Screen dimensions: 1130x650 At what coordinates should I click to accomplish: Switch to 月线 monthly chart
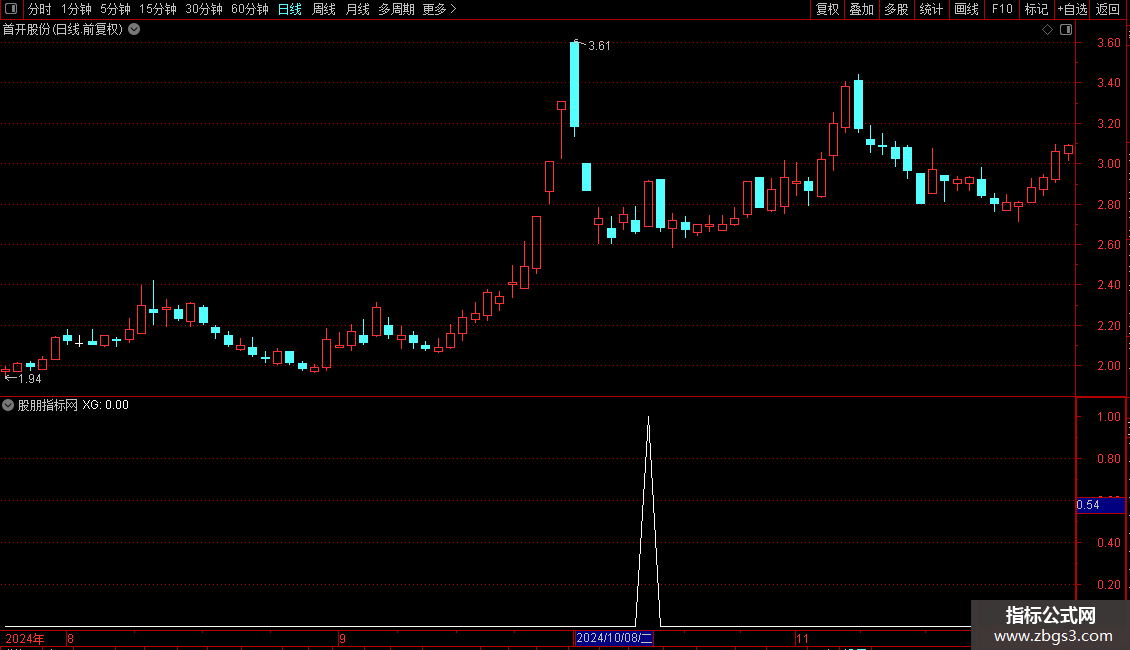[x=357, y=9]
